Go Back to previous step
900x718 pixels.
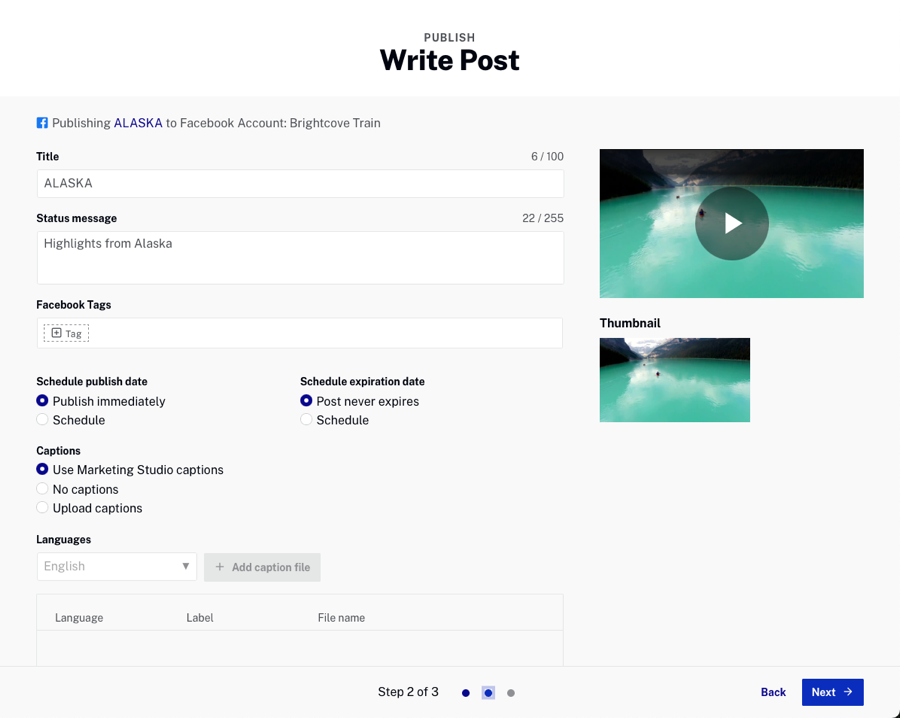tap(773, 692)
